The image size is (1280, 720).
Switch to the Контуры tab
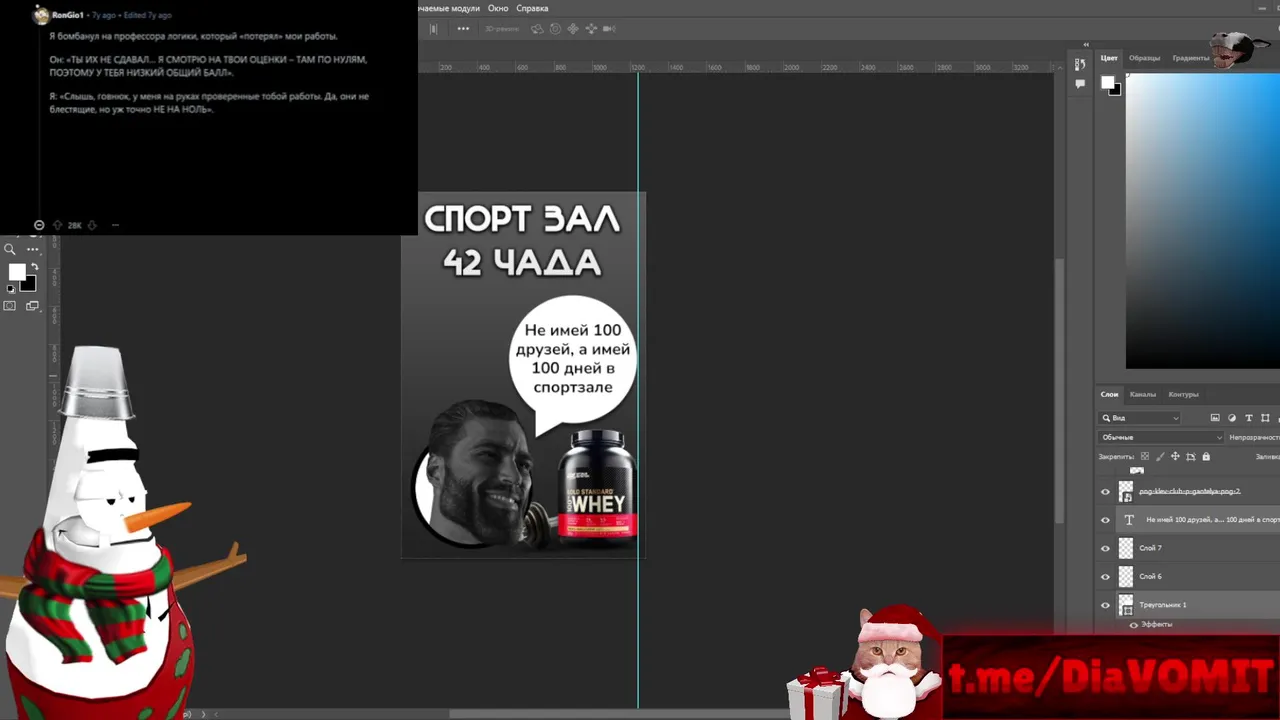click(x=1183, y=394)
